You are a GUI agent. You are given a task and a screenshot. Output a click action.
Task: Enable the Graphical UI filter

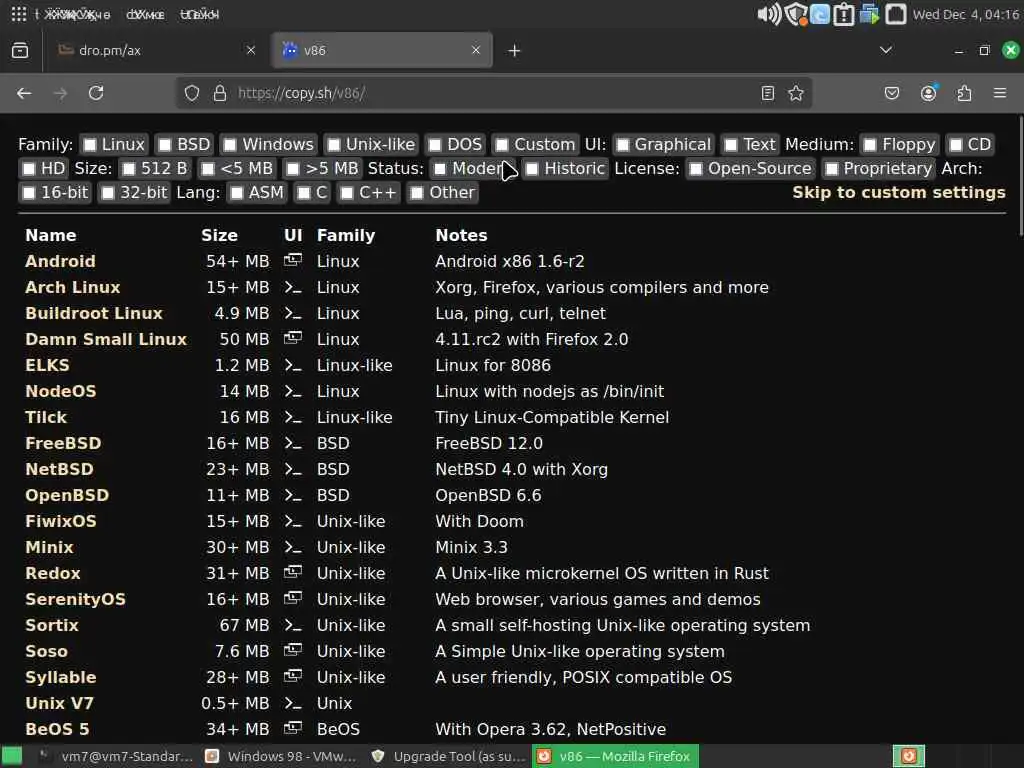(623, 144)
